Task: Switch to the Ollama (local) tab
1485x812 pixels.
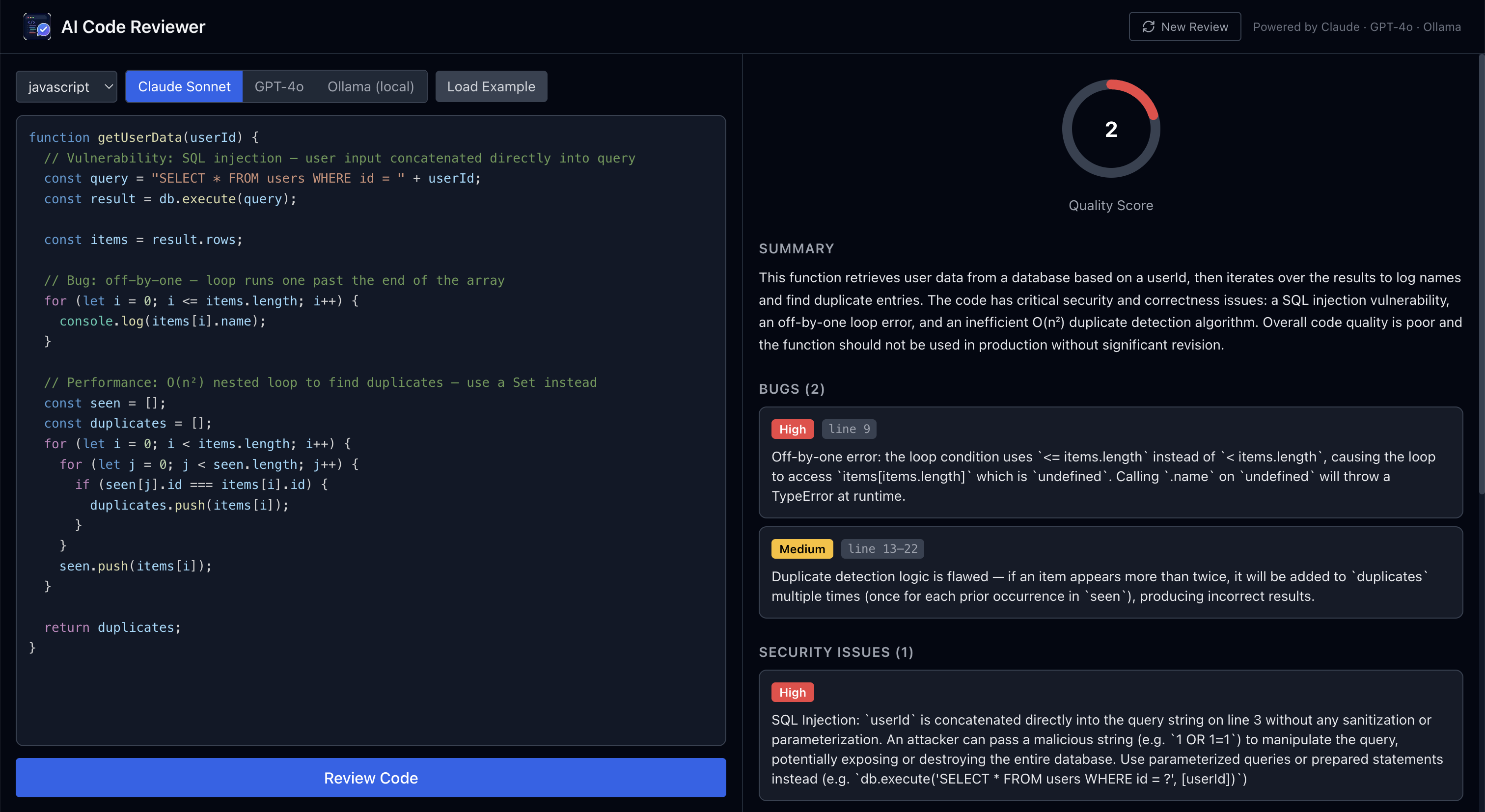Action: click(371, 86)
